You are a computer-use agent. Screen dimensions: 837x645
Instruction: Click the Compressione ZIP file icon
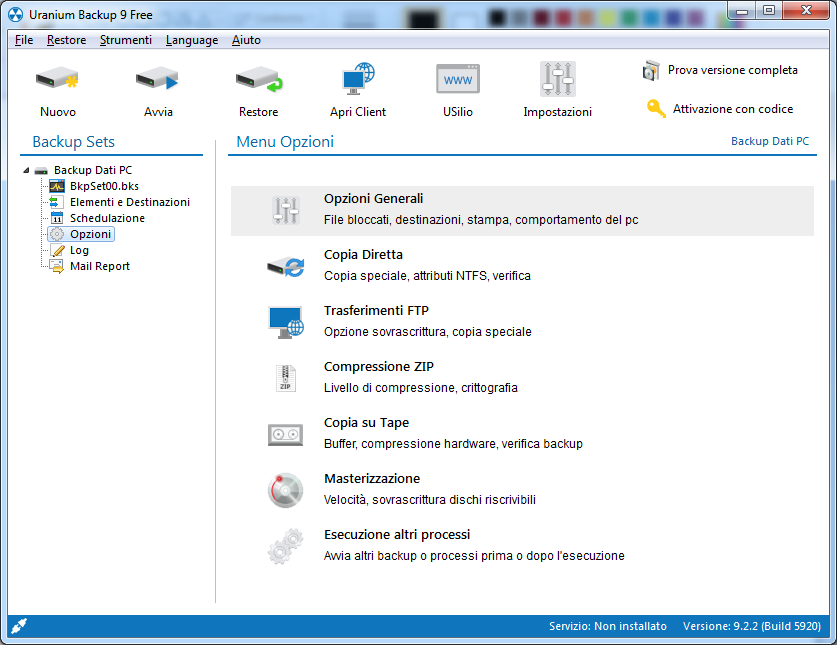click(286, 378)
